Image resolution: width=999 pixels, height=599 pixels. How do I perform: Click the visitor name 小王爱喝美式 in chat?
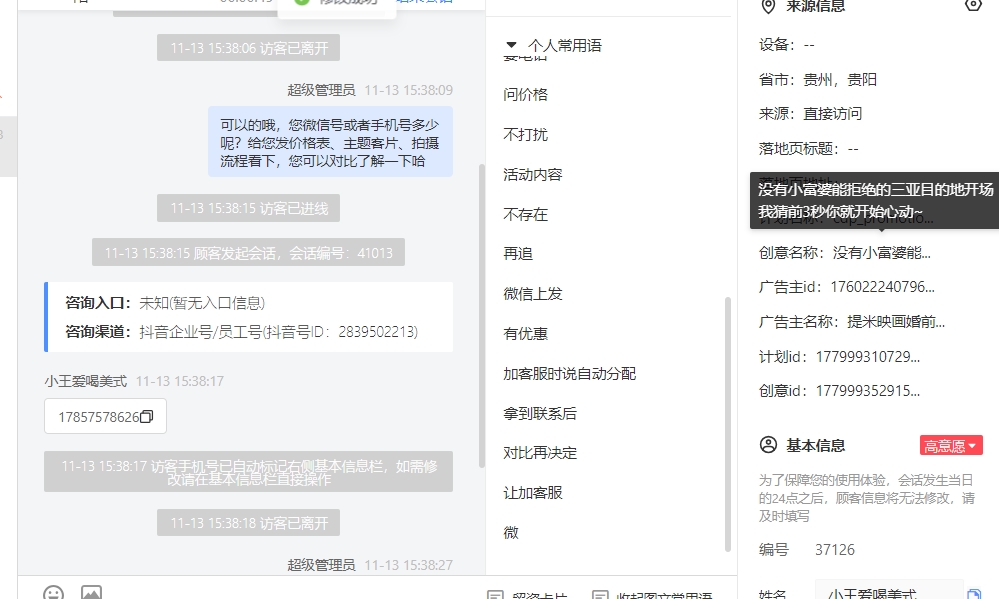(x=85, y=381)
